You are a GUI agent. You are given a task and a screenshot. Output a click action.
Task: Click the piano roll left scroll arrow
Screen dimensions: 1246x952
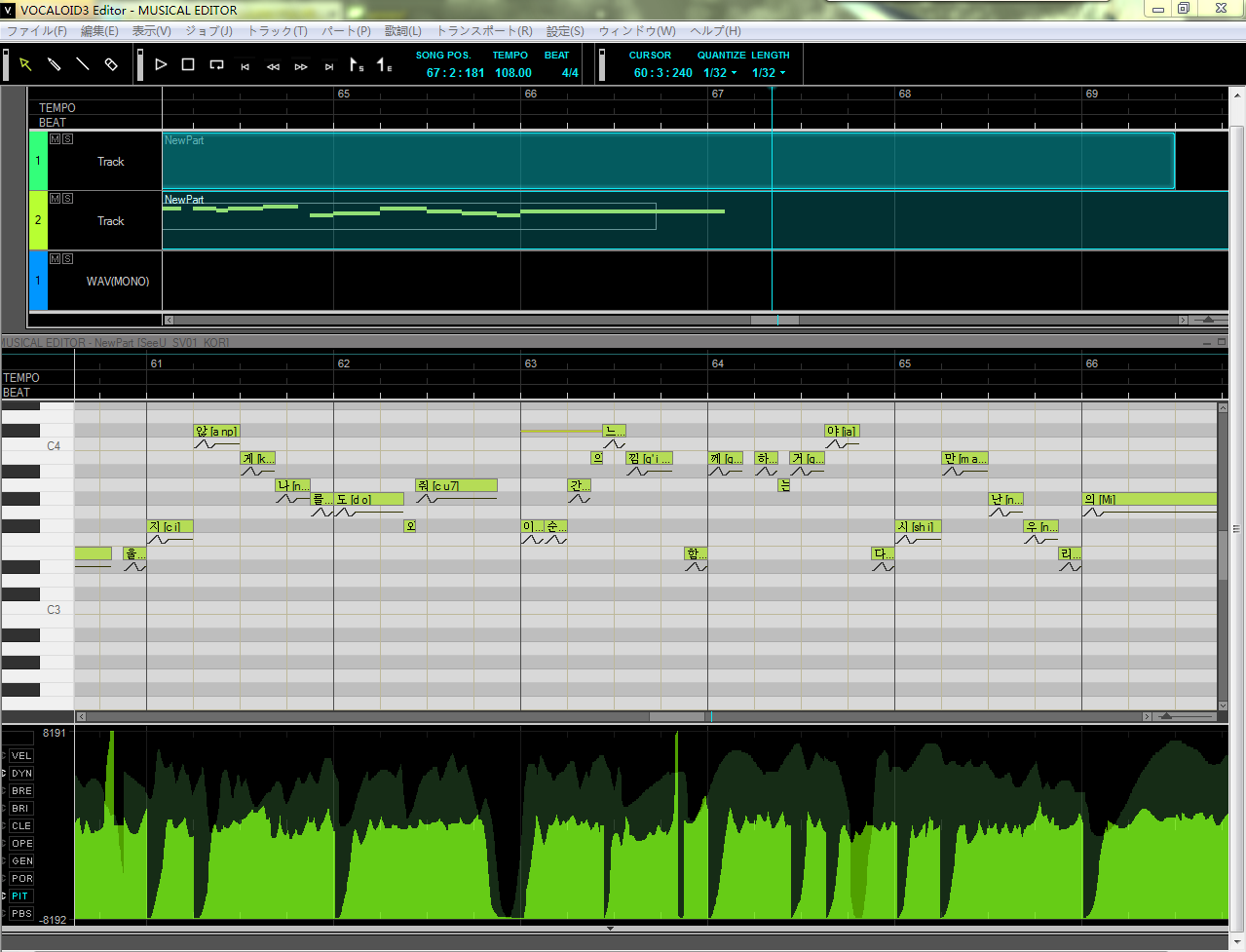click(81, 716)
